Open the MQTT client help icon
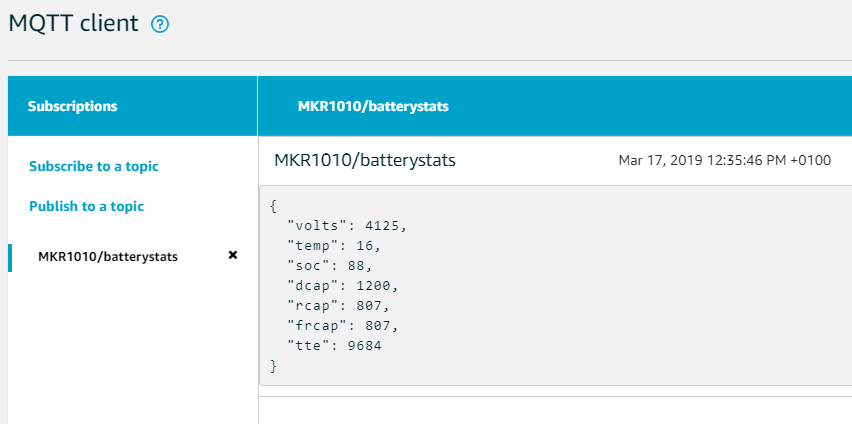852x424 pixels. [160, 25]
